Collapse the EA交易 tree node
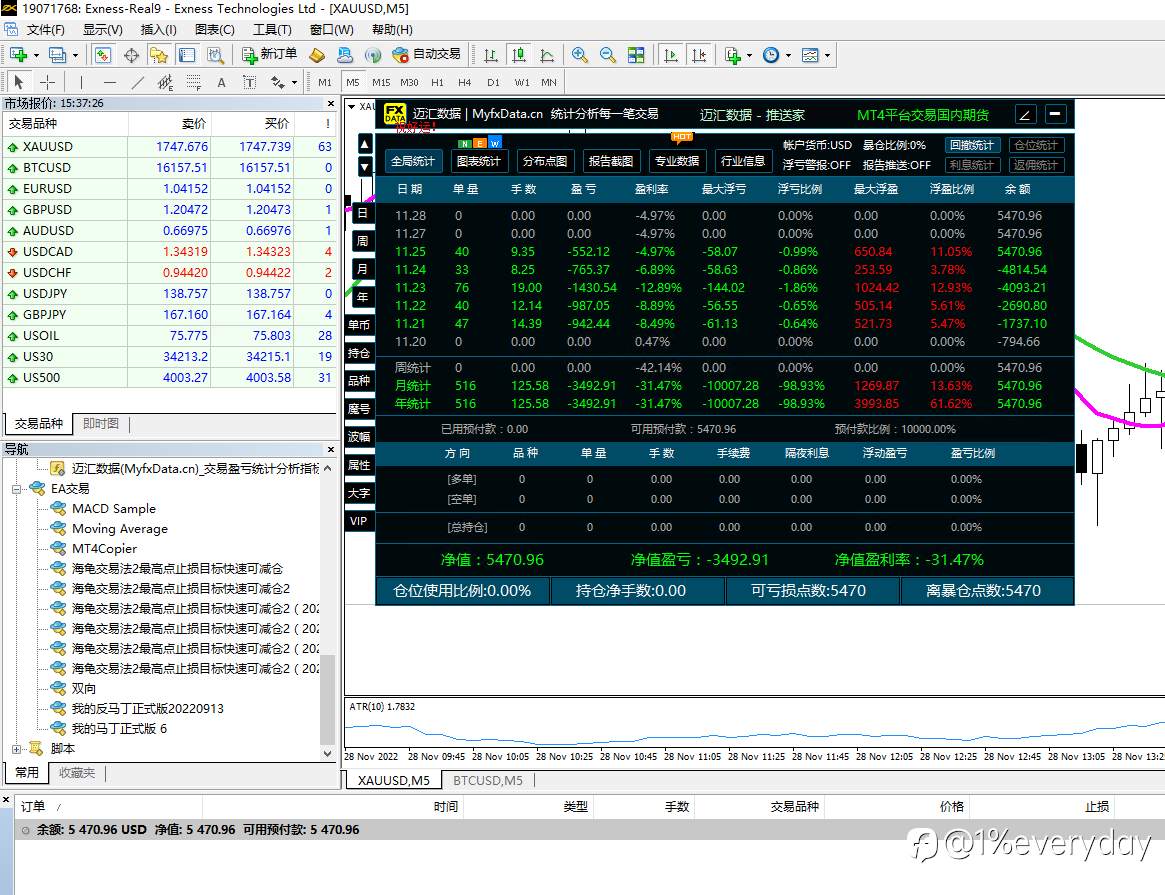Viewport: 1165px width, 895px height. tap(16, 489)
